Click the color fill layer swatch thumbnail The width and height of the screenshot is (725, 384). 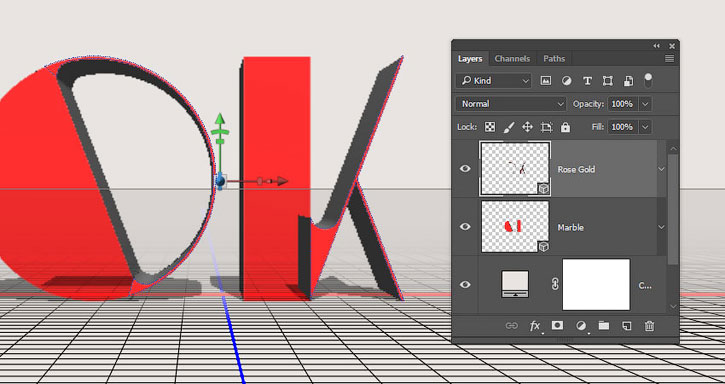[x=515, y=285]
